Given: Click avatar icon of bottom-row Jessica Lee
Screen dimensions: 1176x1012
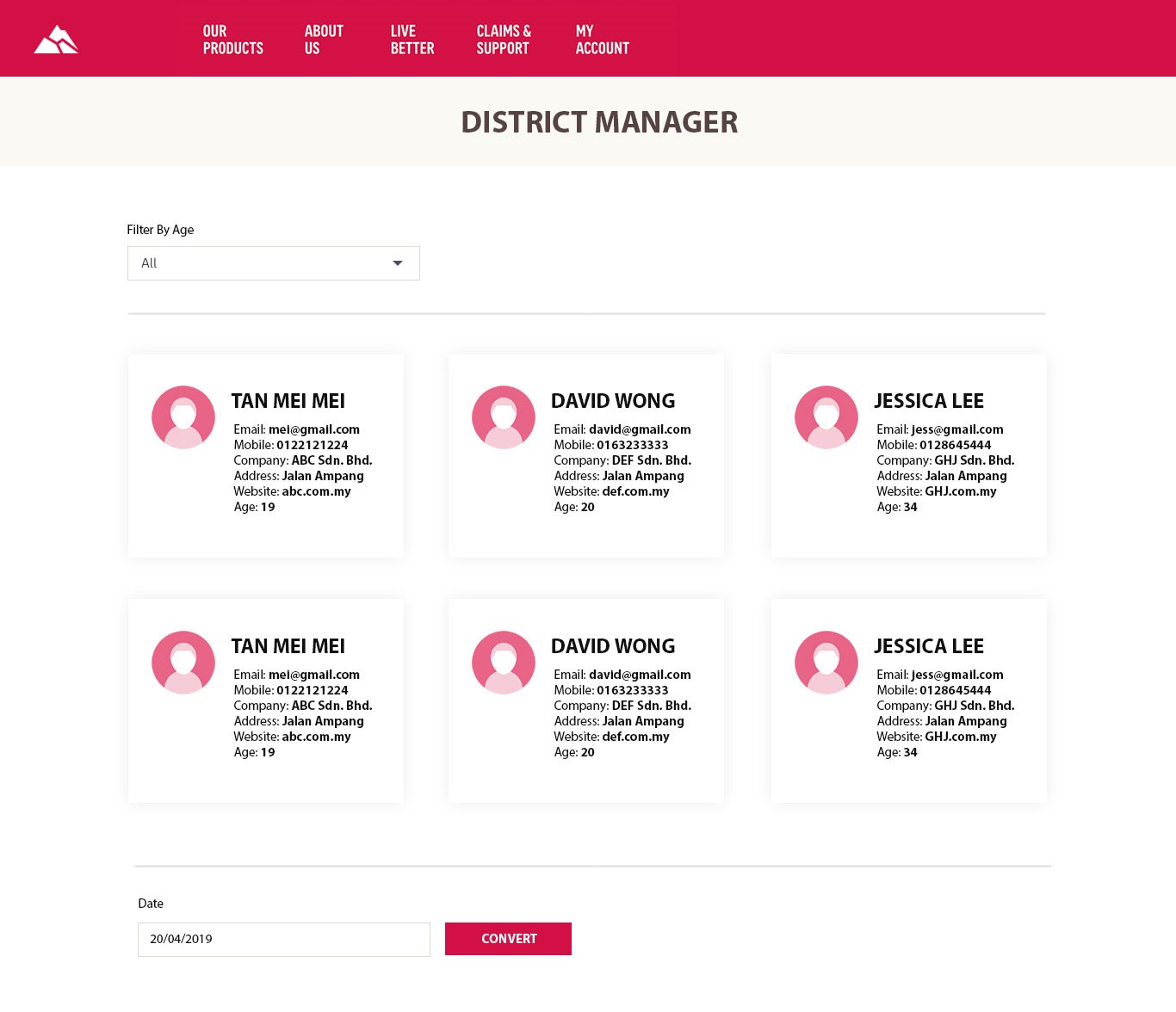Looking at the screenshot, I should point(826,663).
